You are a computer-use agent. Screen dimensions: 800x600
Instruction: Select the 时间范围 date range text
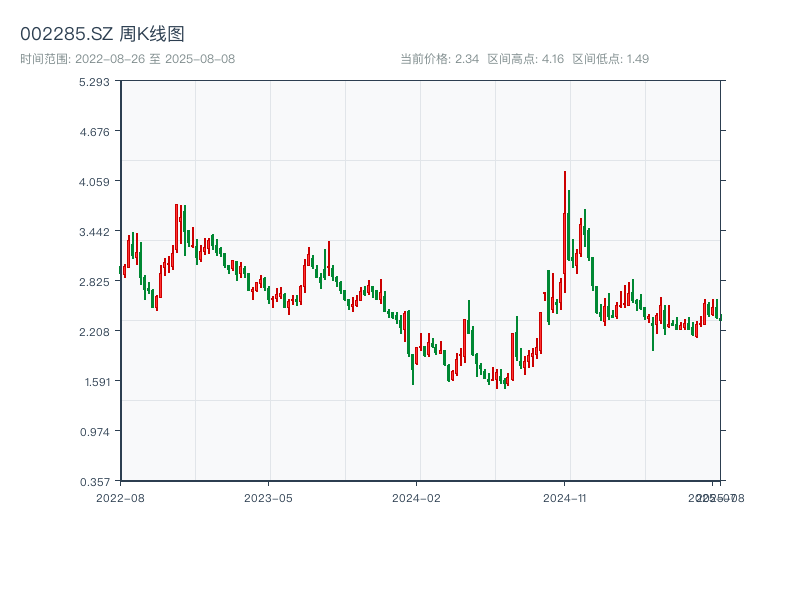click(x=127, y=59)
